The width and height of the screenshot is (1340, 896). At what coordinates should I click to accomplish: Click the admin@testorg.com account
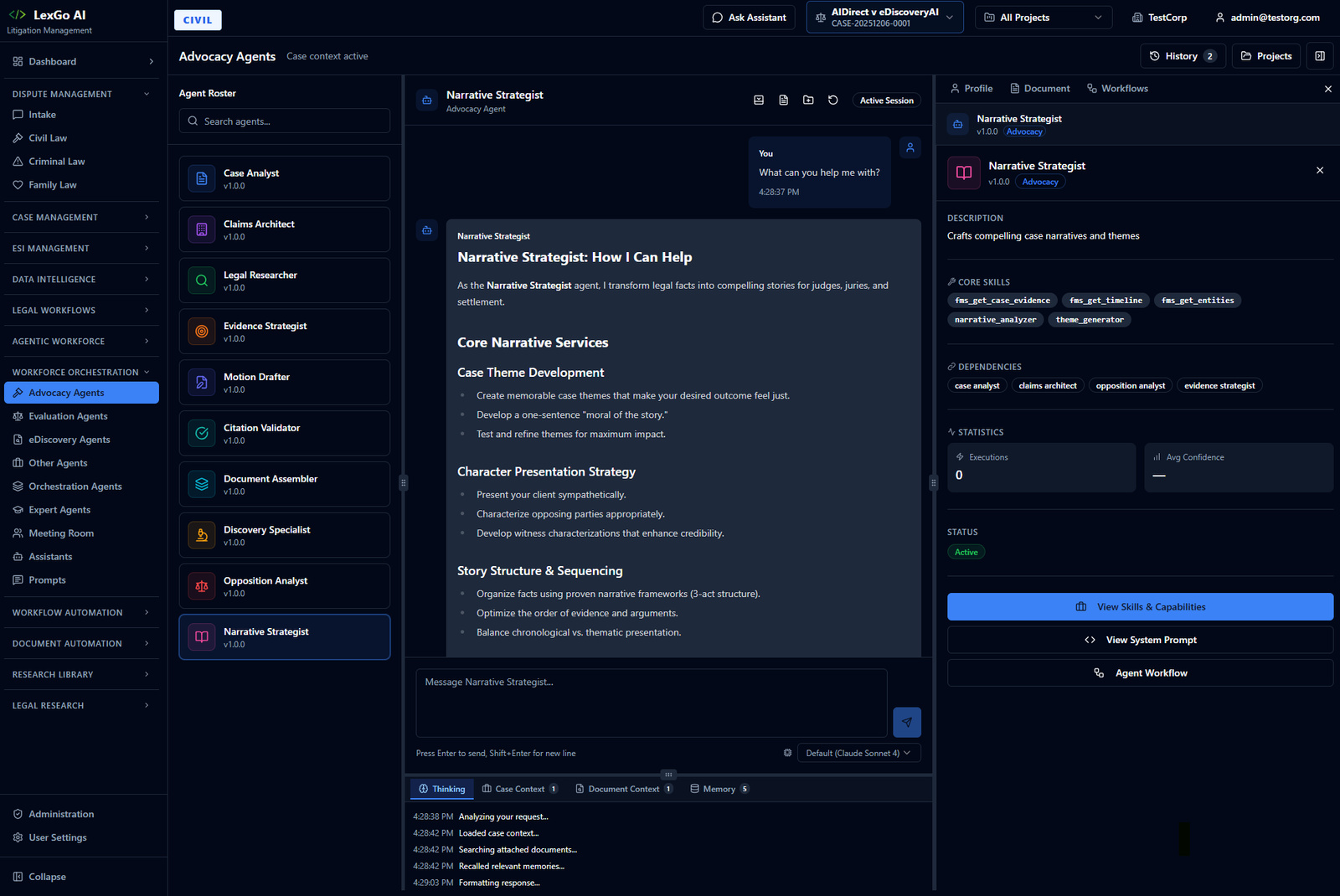click(1267, 18)
